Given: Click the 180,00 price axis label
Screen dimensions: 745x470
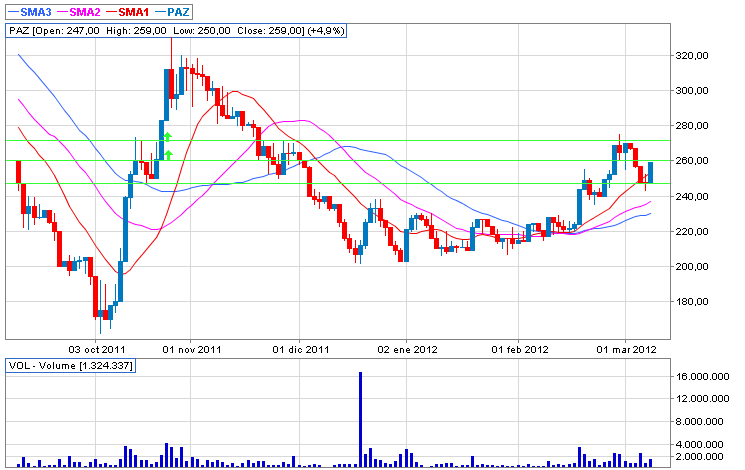Looking at the screenshot, I should (692, 302).
